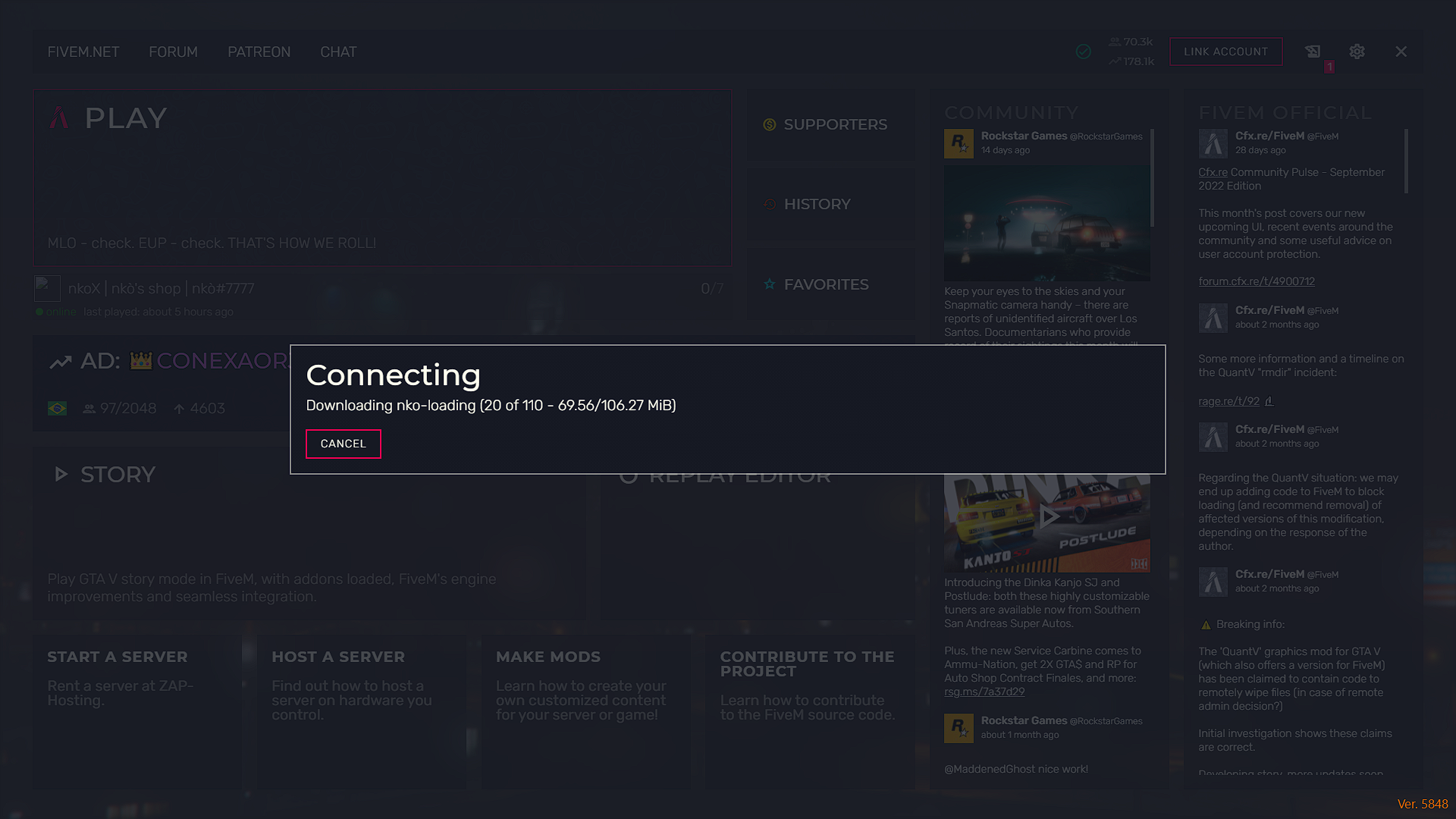Click the 178.1k trending stat

(1131, 61)
